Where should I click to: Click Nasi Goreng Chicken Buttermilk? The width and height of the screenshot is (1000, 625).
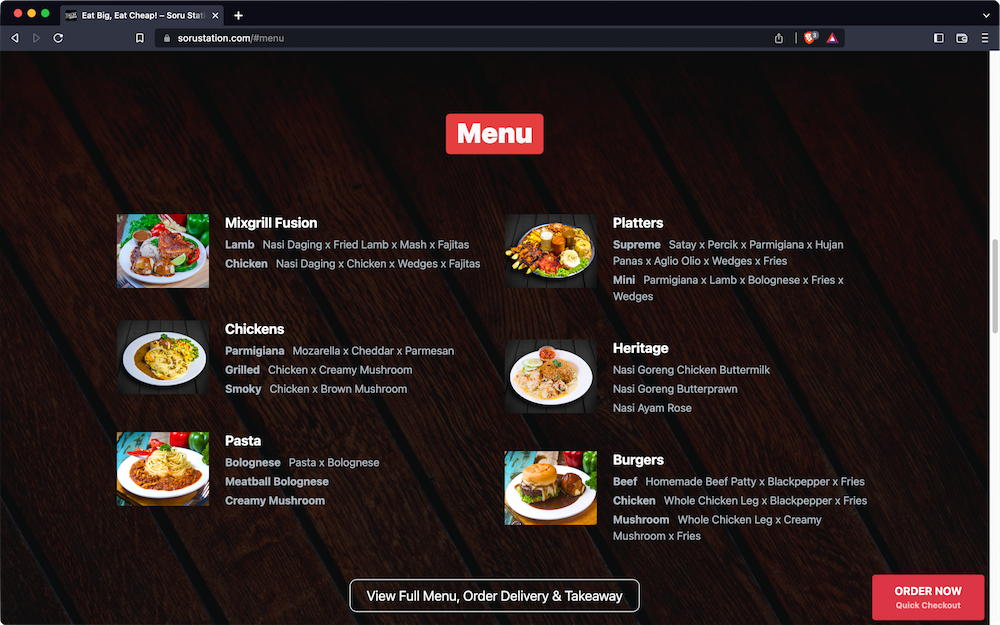click(691, 370)
